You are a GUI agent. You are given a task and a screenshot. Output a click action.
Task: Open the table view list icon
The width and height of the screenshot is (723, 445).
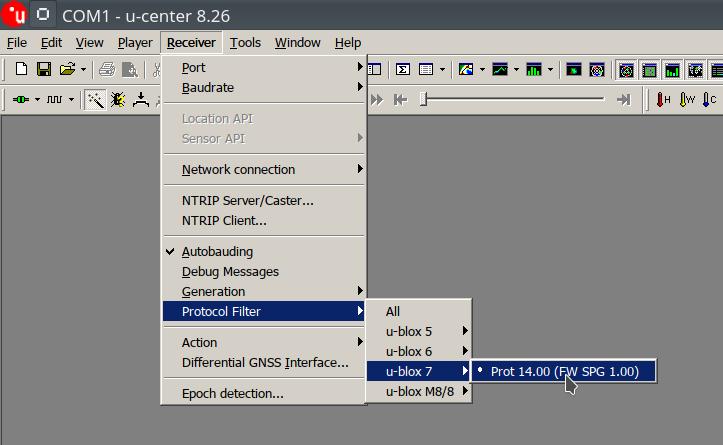(426, 70)
